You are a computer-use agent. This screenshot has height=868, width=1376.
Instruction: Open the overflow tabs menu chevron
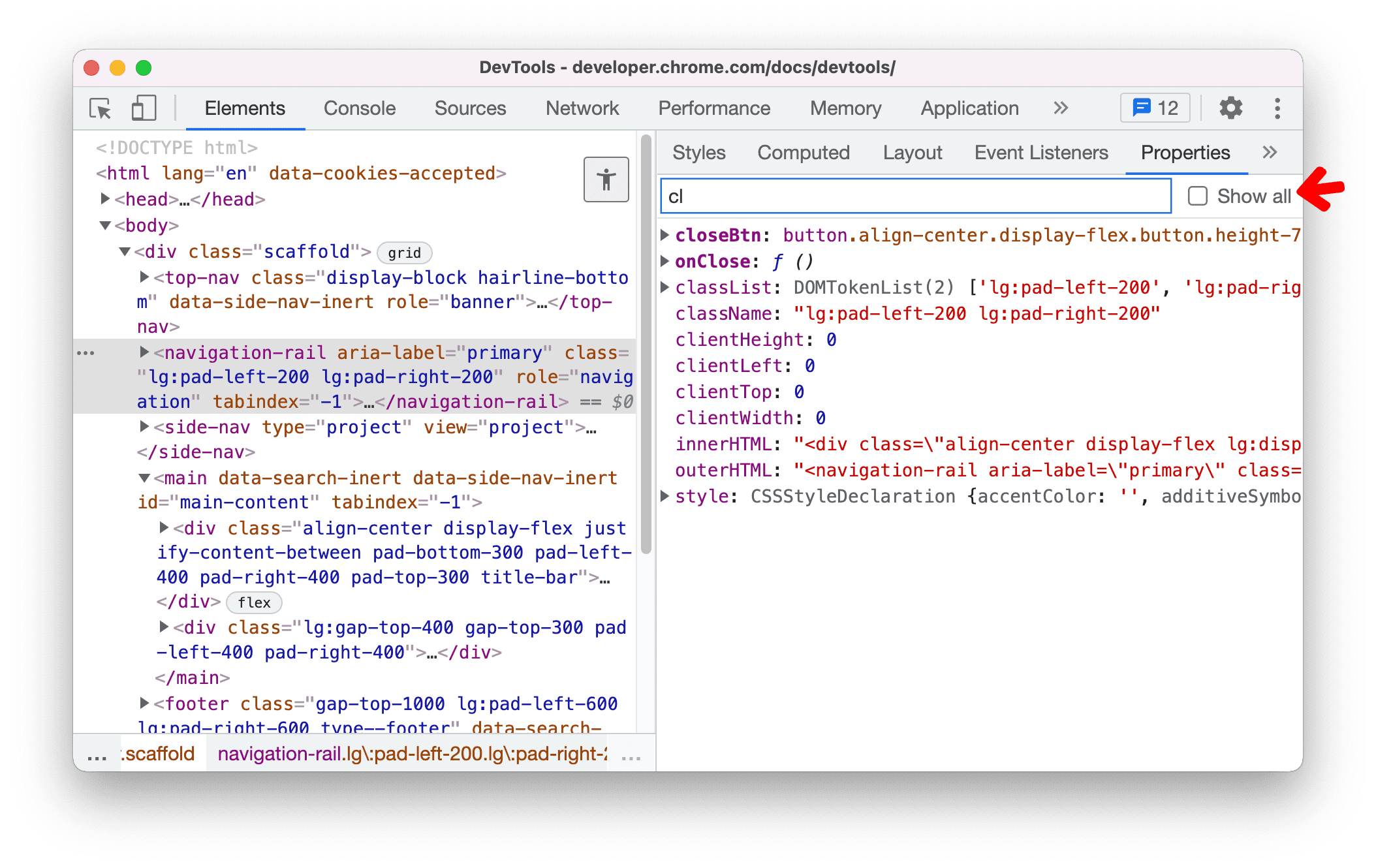[x=1269, y=153]
